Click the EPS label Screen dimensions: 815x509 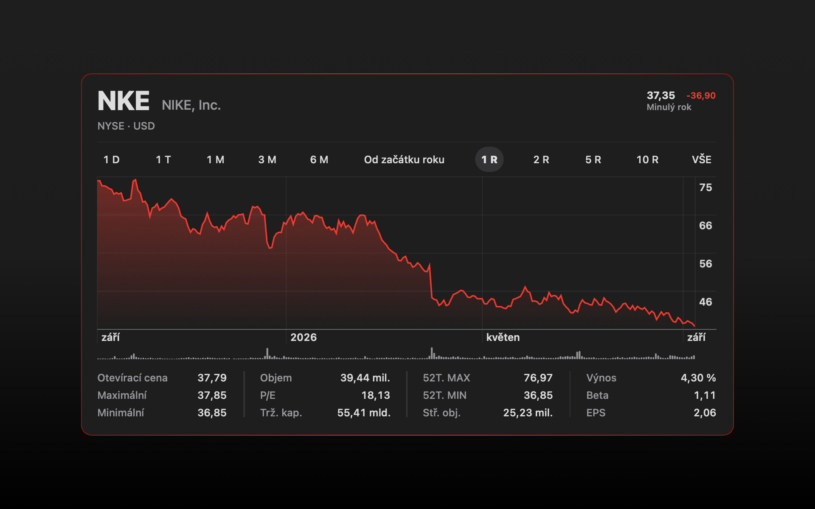(596, 413)
